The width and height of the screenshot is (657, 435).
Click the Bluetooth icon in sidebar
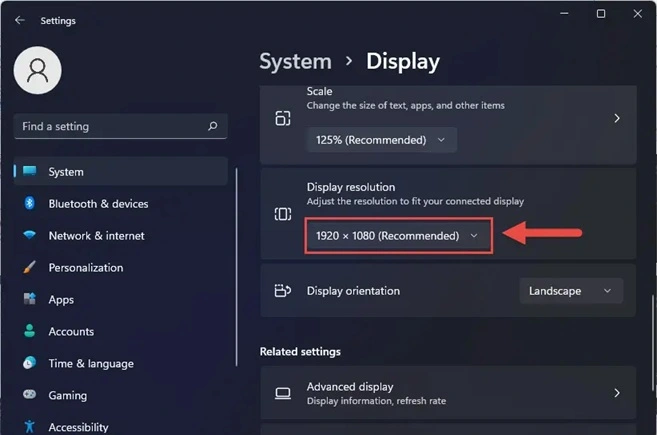pyautogui.click(x=29, y=203)
